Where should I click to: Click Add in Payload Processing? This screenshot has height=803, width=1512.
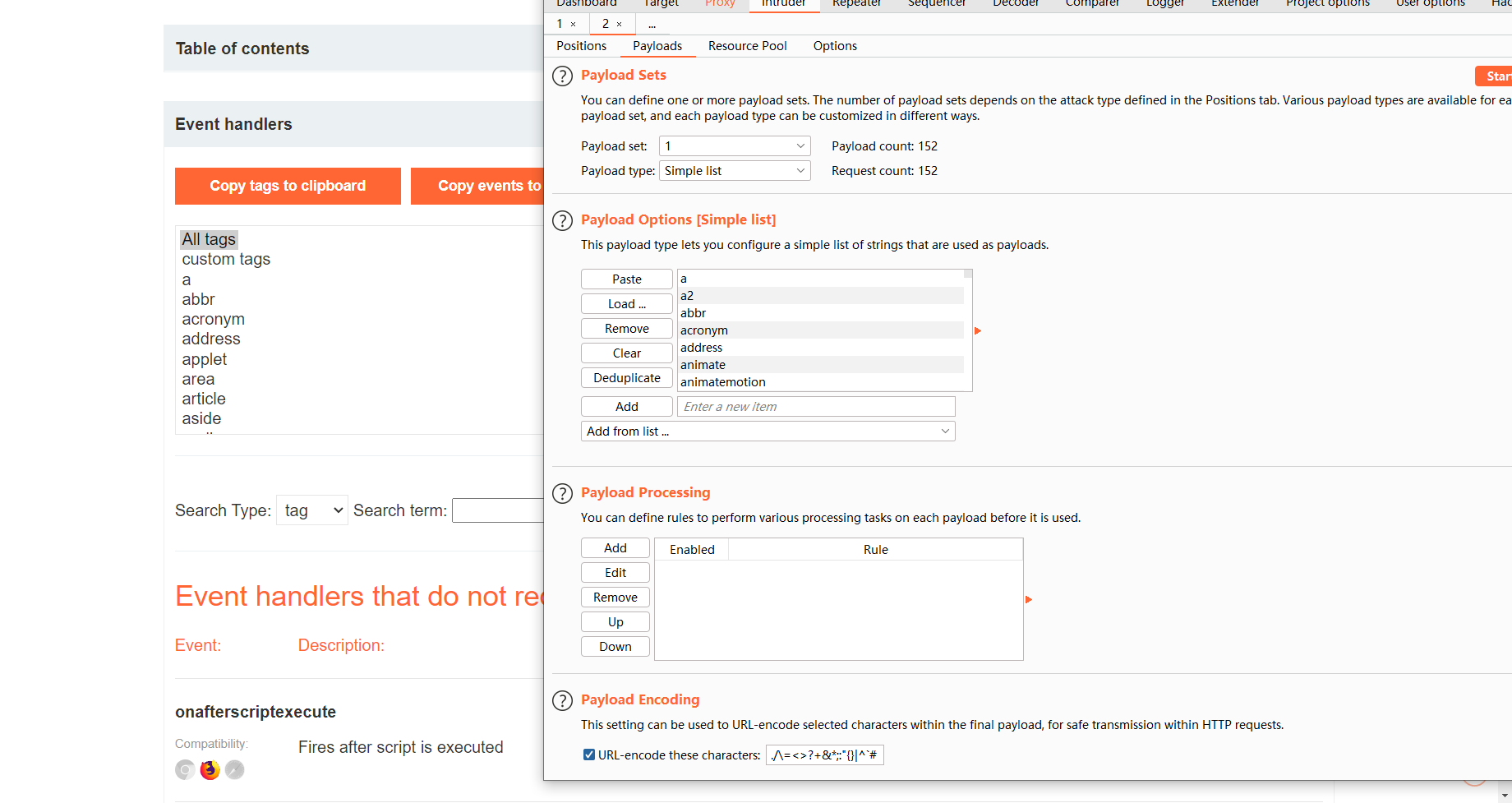tap(615, 548)
